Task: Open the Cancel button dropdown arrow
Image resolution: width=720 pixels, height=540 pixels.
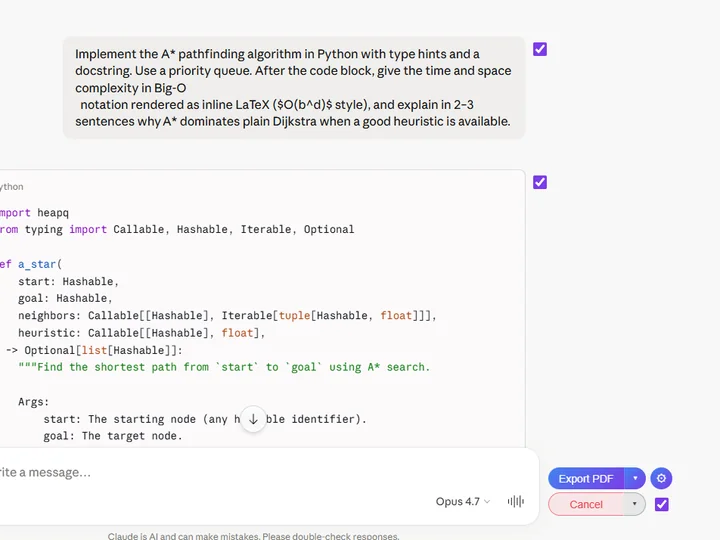Action: [x=635, y=504]
